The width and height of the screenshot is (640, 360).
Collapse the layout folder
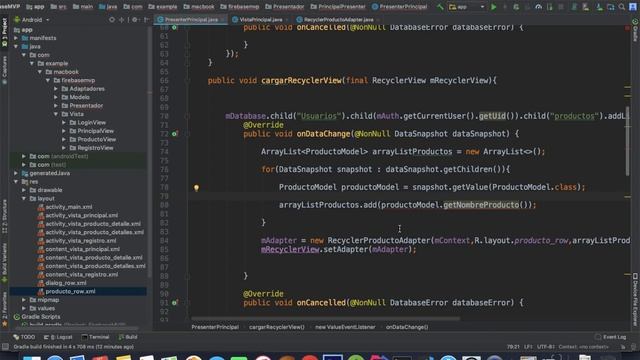24,199
